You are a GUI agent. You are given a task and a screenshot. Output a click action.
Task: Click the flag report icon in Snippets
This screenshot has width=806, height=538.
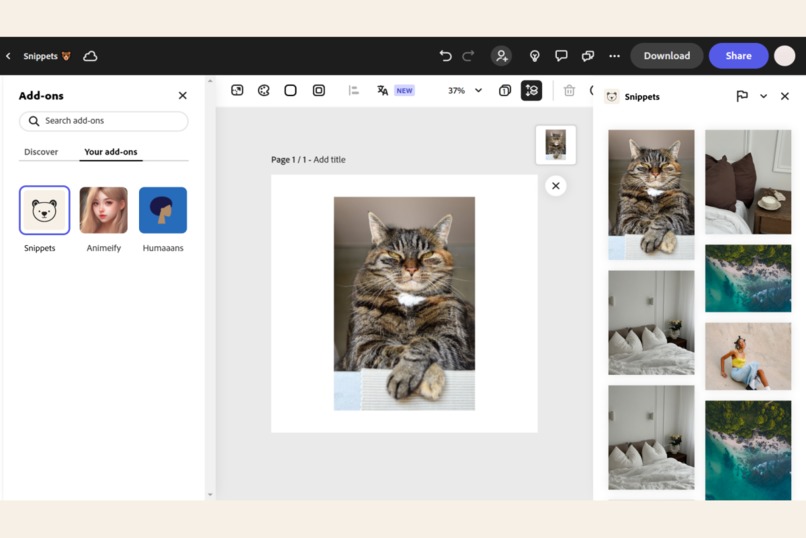[742, 96]
